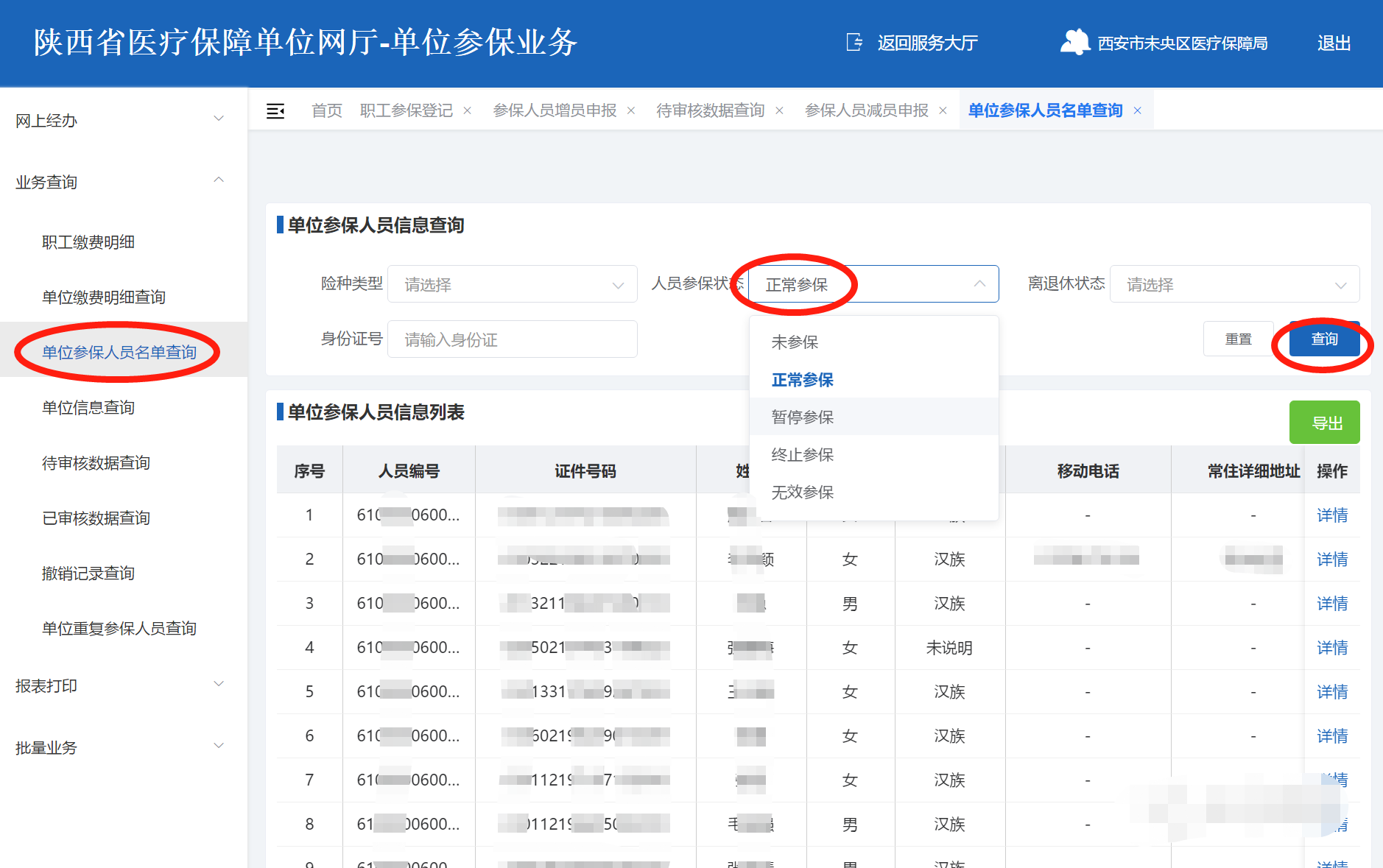This screenshot has width=1383, height=868.
Task: Open the 险种类型 dropdown
Action: 512,284
